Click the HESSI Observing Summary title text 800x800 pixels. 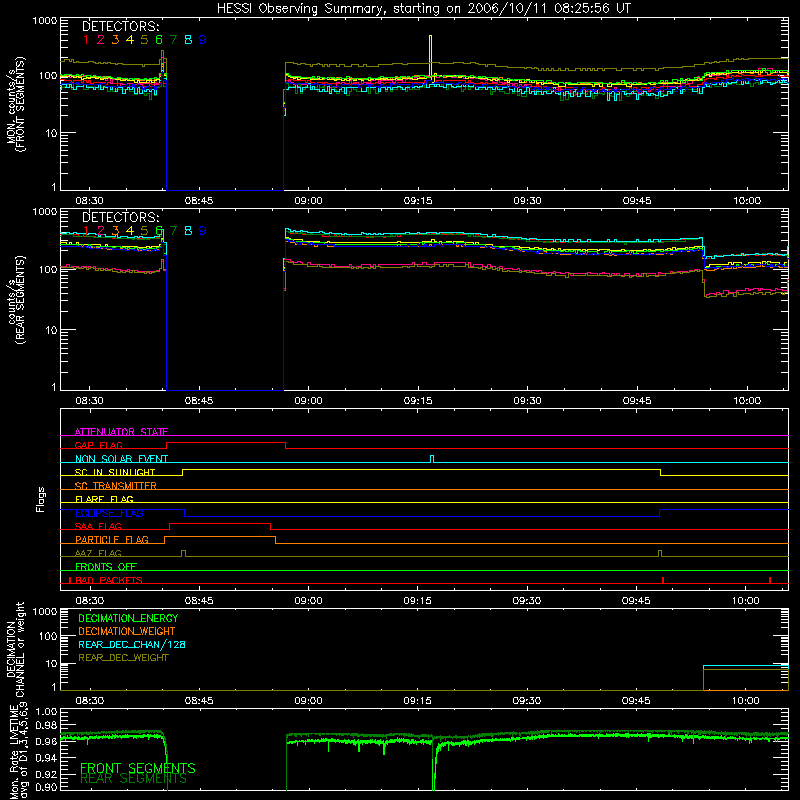423,9
